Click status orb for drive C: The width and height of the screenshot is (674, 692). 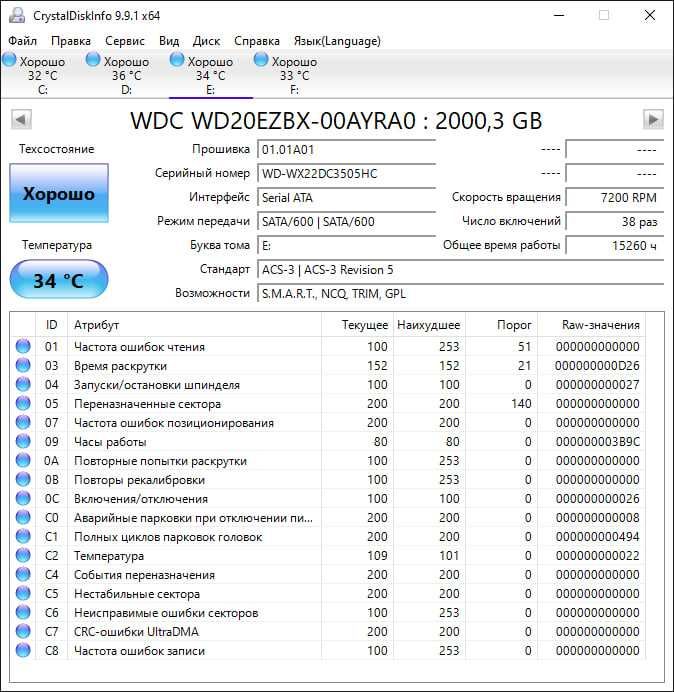click(x=9, y=60)
